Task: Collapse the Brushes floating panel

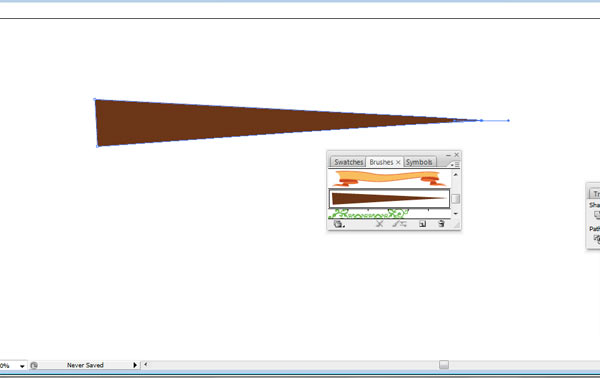Action: tap(448, 155)
